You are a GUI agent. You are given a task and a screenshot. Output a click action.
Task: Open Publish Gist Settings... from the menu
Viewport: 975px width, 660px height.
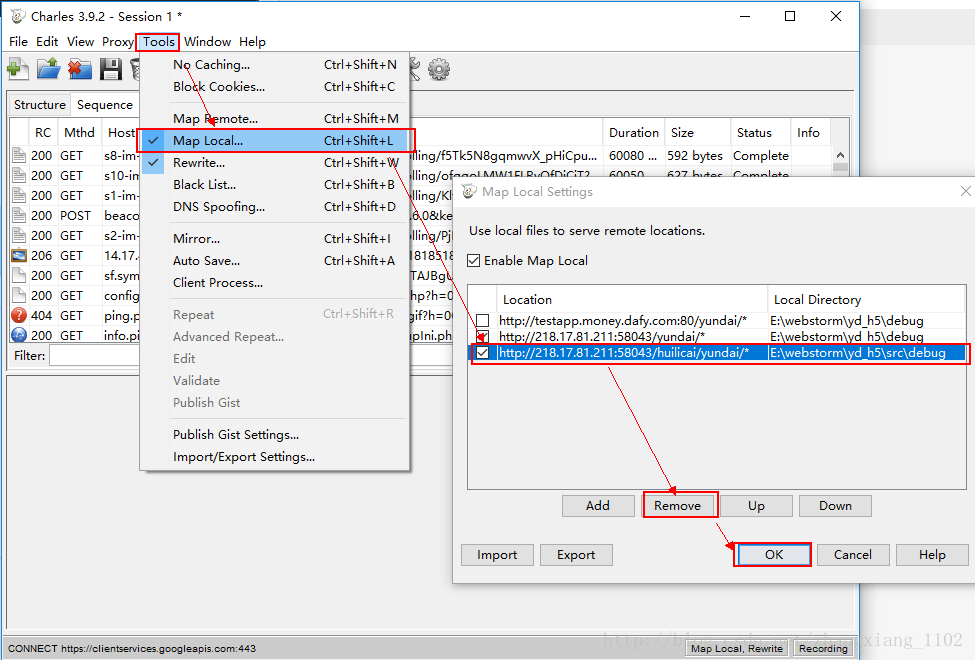[274, 435]
